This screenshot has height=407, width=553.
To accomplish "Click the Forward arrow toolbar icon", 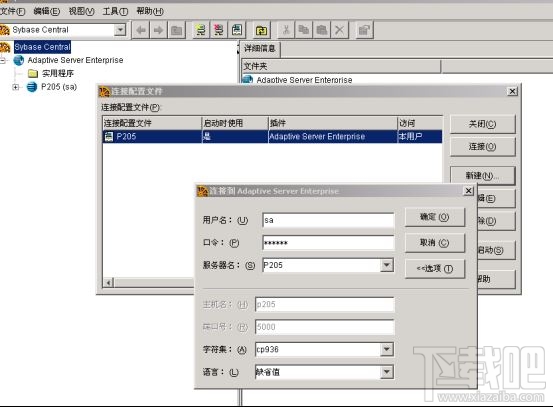I will pyautogui.click(x=158, y=30).
